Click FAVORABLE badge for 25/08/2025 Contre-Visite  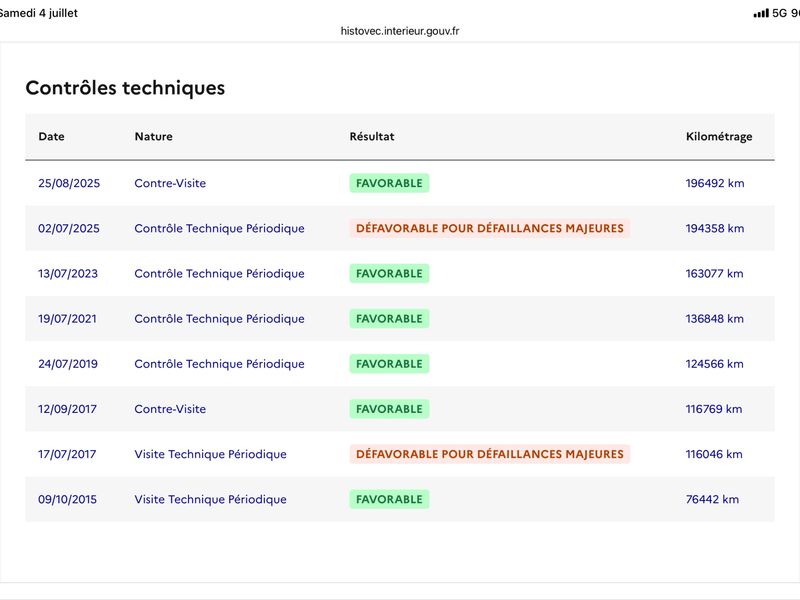(389, 183)
